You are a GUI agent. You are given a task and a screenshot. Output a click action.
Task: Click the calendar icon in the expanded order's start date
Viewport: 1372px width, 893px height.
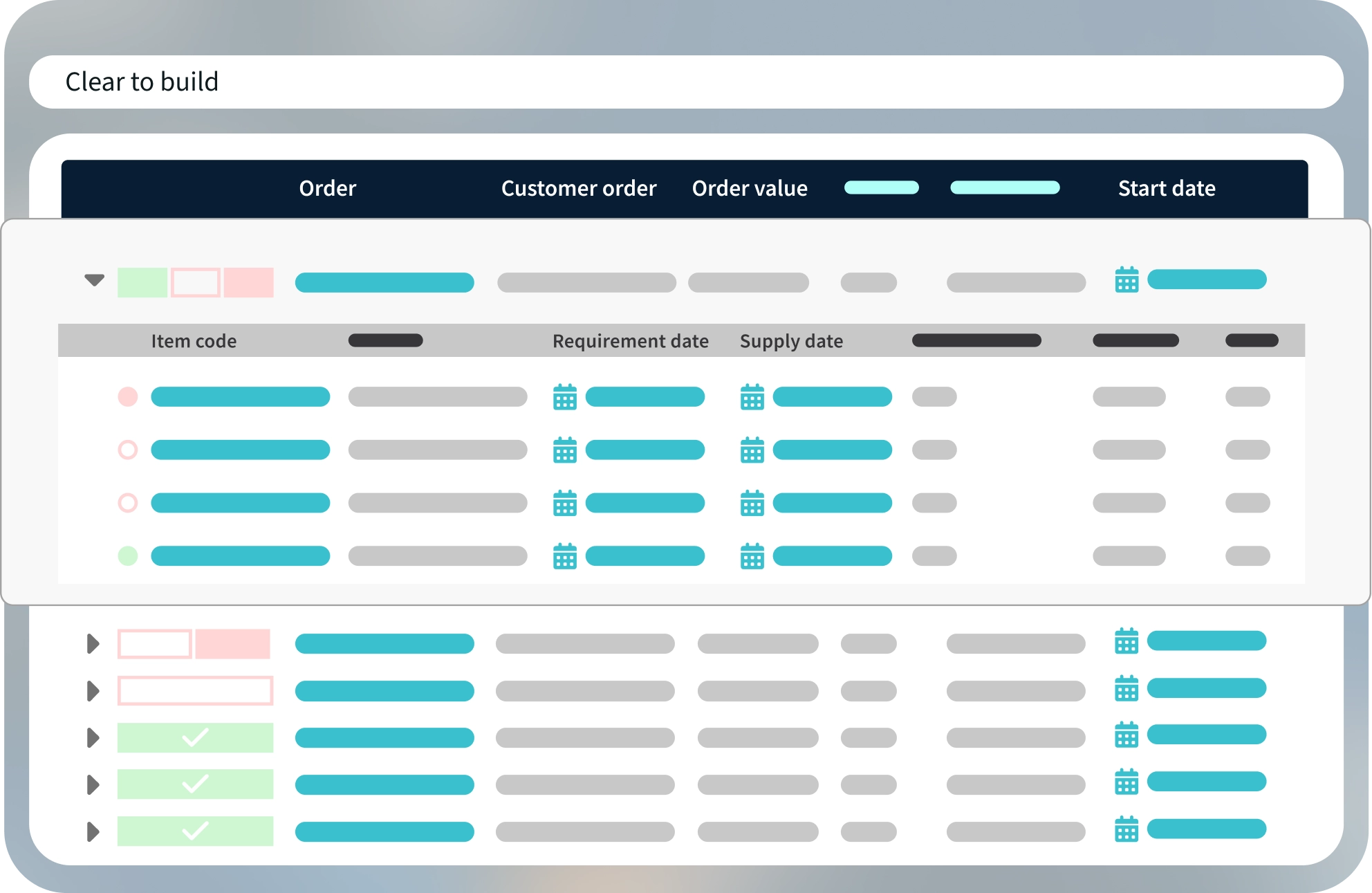[x=1127, y=280]
